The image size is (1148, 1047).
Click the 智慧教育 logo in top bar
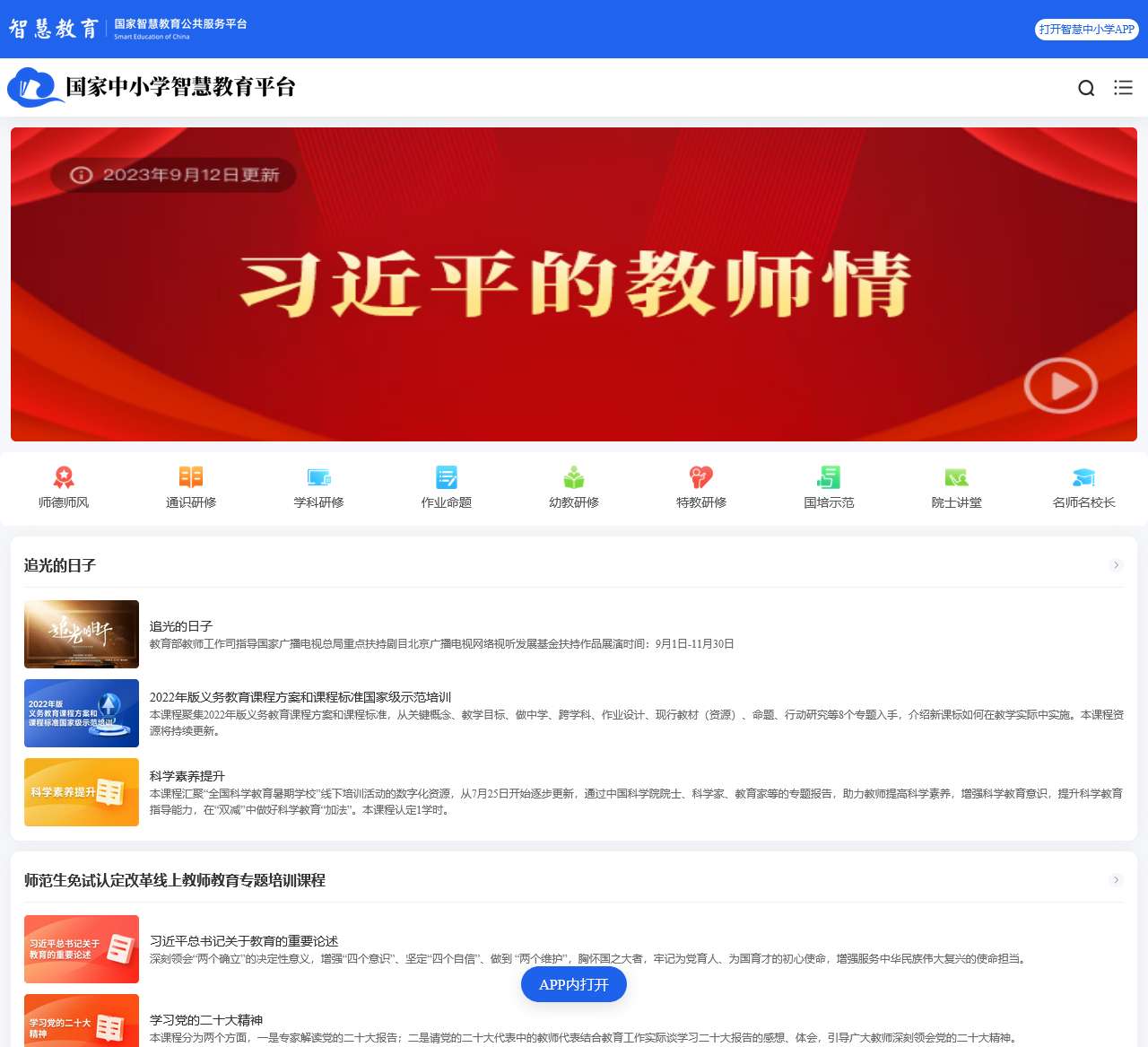(54, 29)
